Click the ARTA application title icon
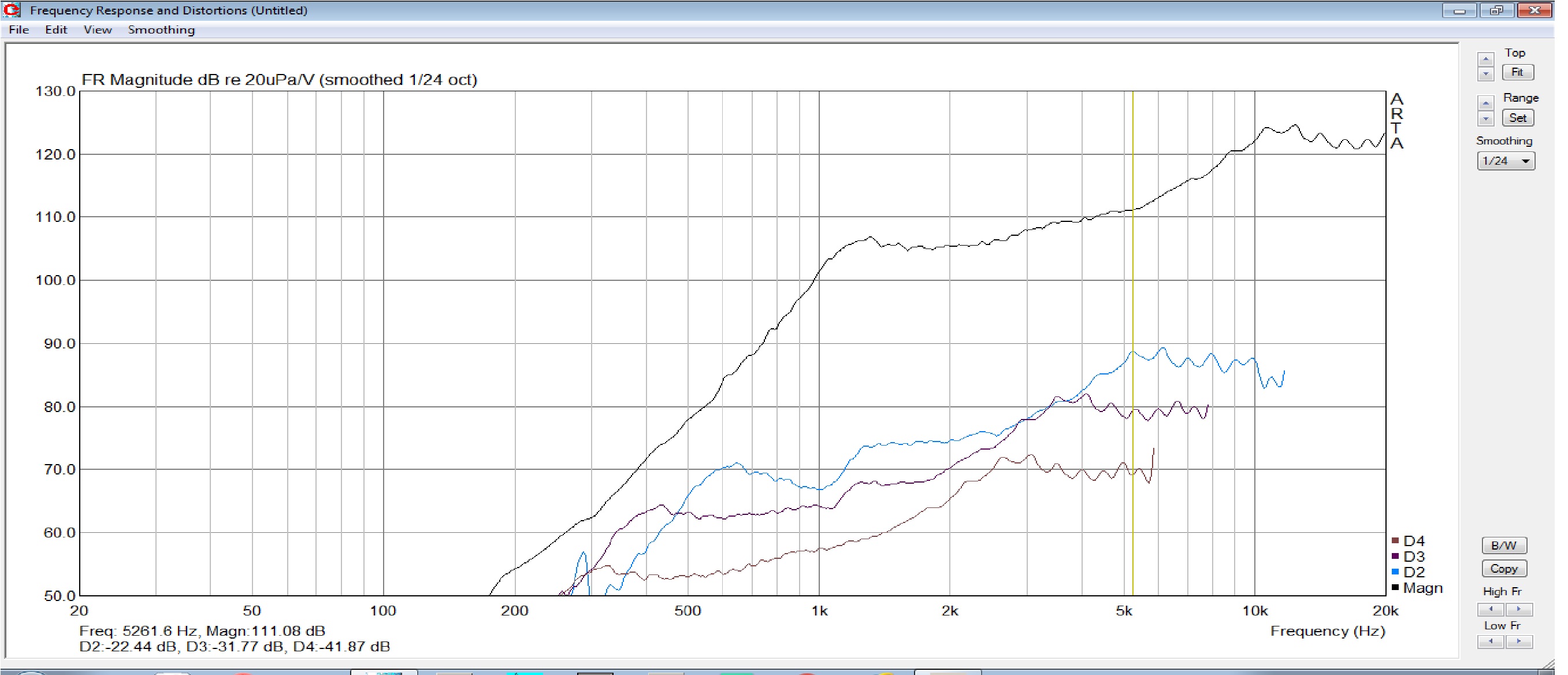Image resolution: width=1568 pixels, height=675 pixels. (x=11, y=10)
